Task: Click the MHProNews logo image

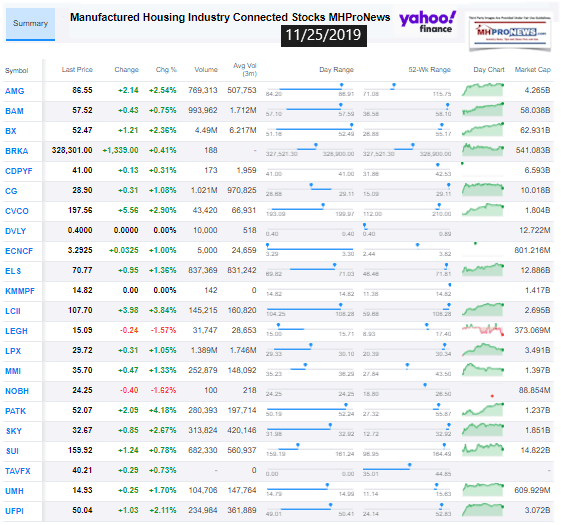Action: click(x=510, y=32)
